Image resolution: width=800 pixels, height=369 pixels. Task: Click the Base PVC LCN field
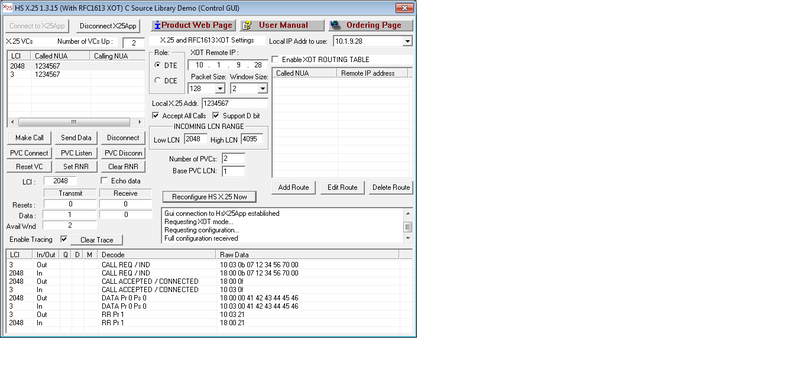[x=233, y=171]
